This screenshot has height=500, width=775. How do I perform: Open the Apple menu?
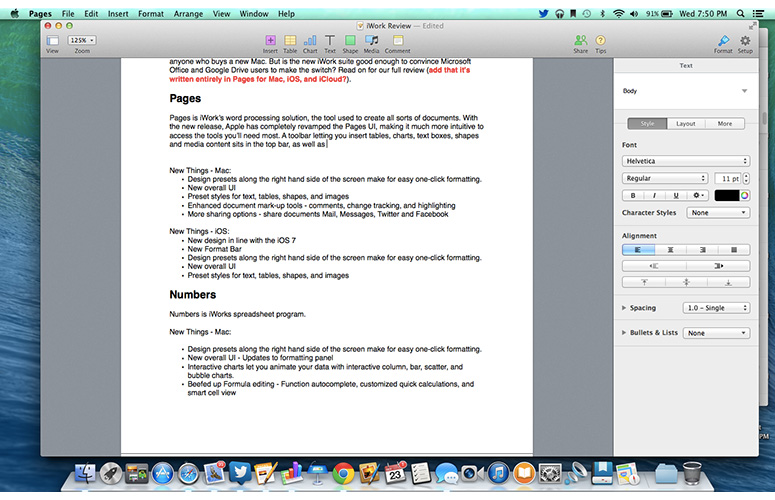pyautogui.click(x=14, y=13)
